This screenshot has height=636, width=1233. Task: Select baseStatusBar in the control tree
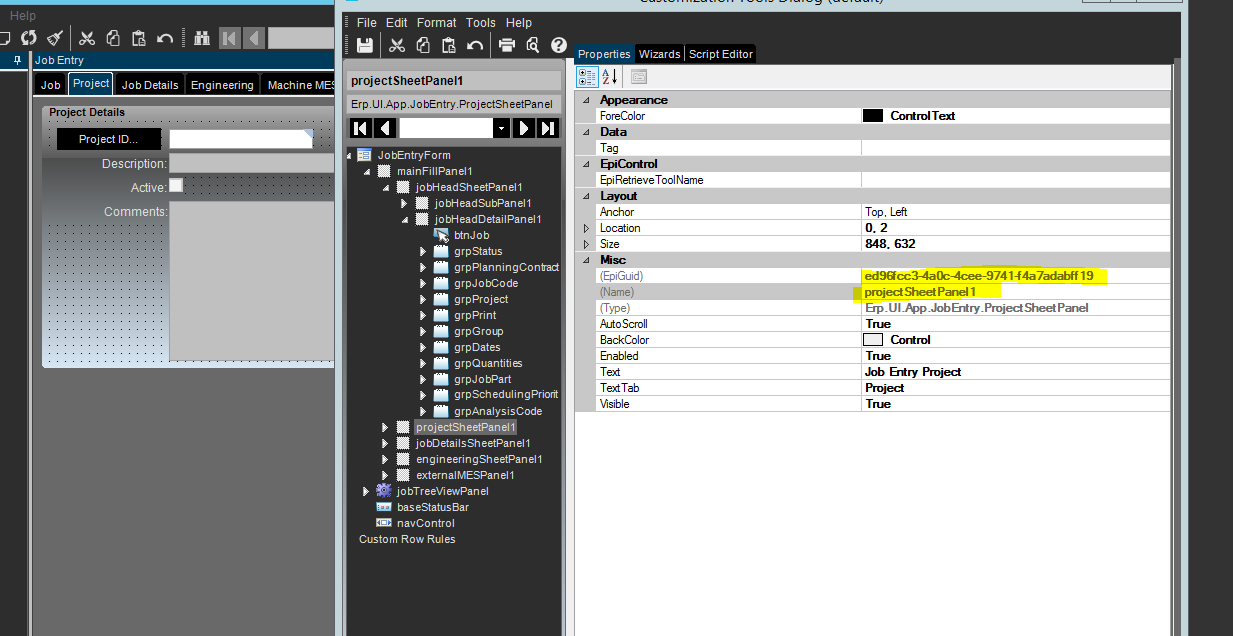(x=433, y=507)
